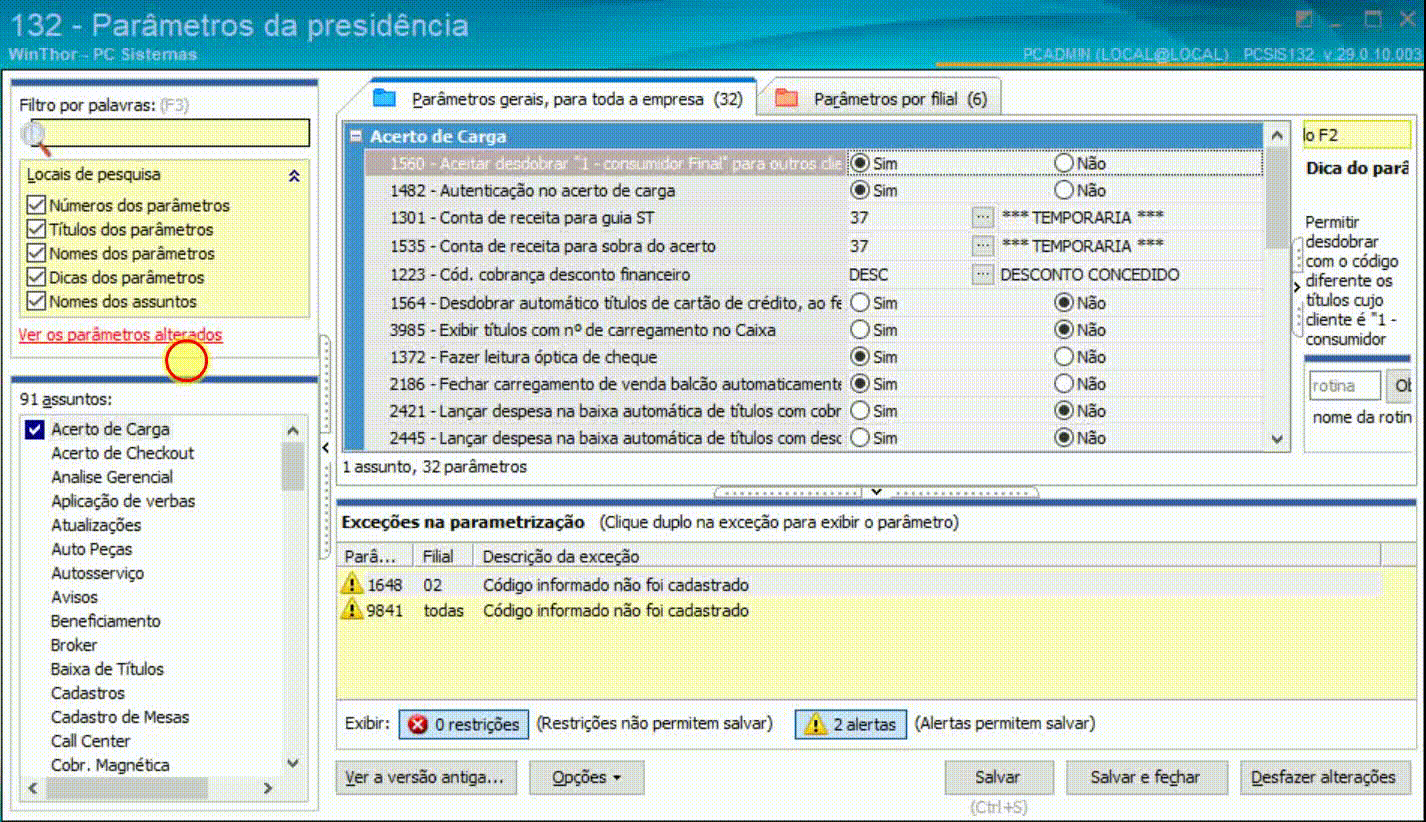Expand the right hint panel arrow

click(1297, 287)
